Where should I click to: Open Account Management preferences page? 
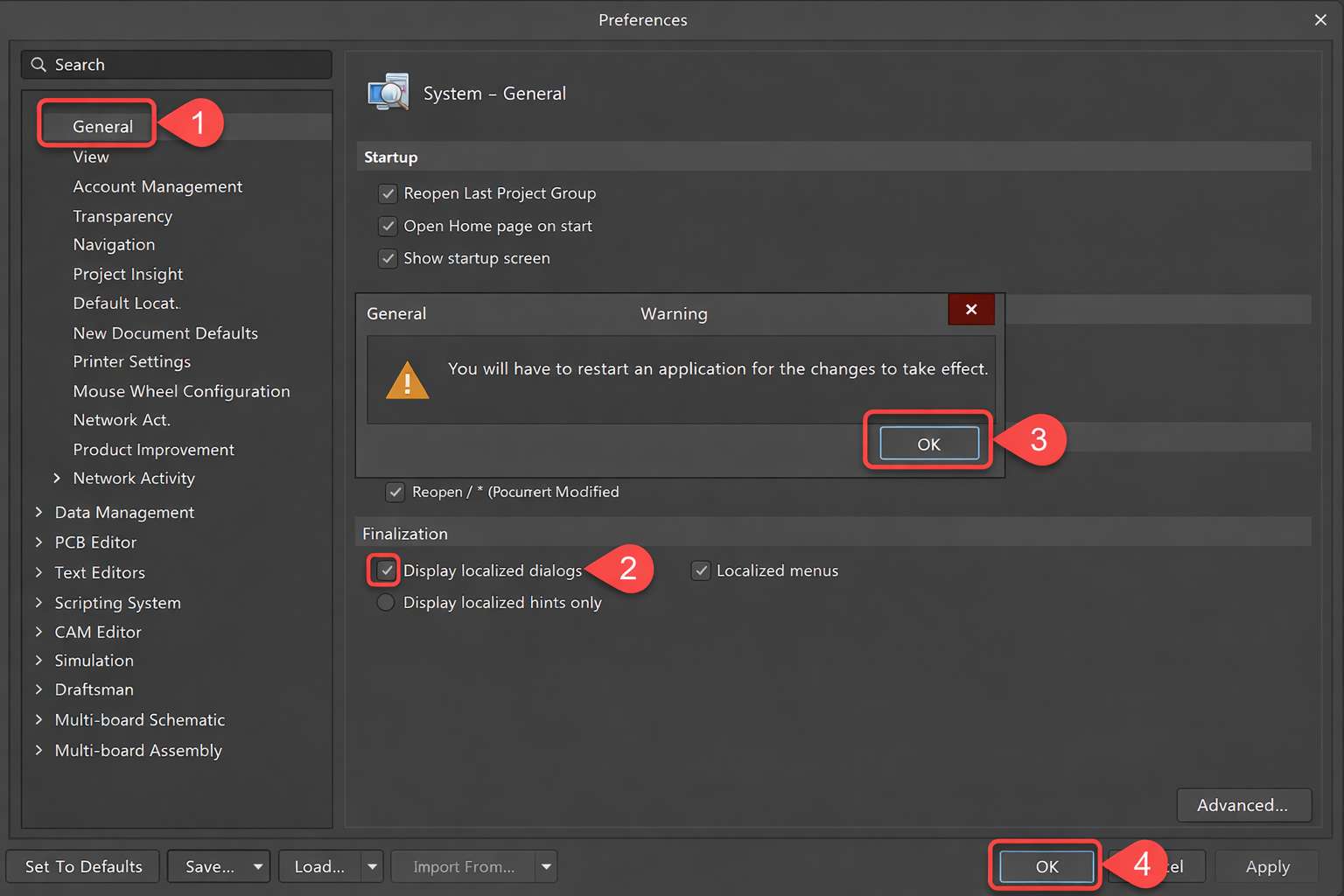pyautogui.click(x=157, y=186)
